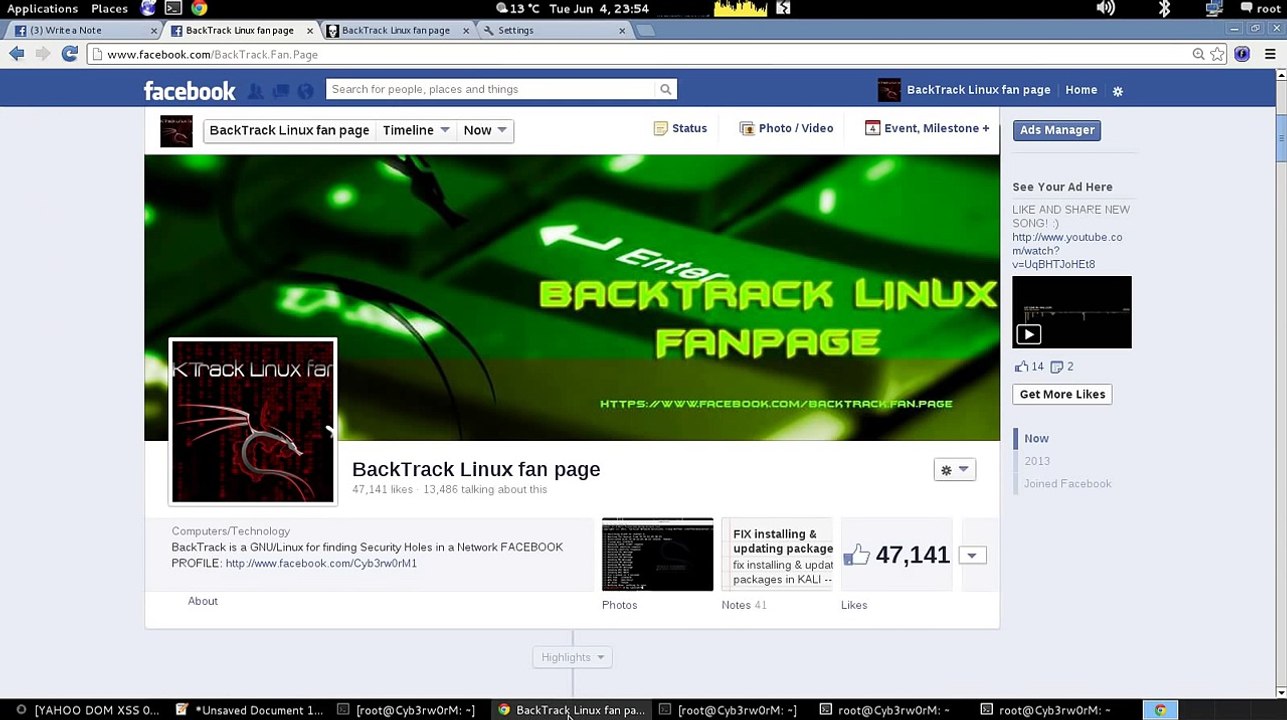
Task: Click the Facebook logo
Action: (189, 91)
